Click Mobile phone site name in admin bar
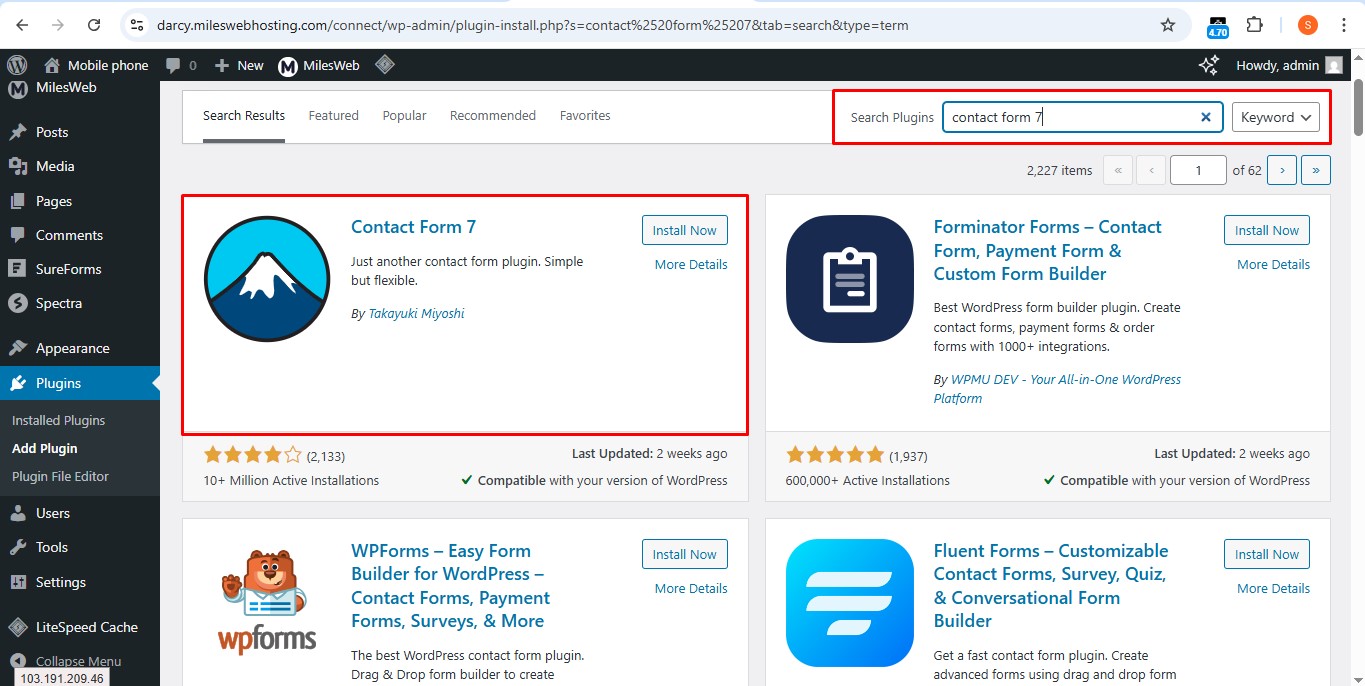Viewport: 1365px width, 686px height. (x=96, y=65)
